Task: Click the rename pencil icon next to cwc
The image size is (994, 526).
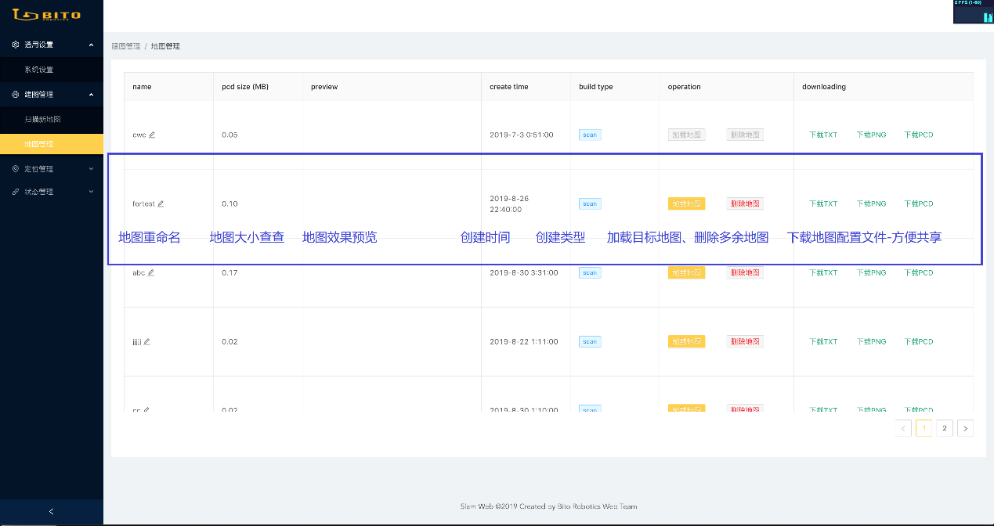Action: pyautogui.click(x=152, y=134)
